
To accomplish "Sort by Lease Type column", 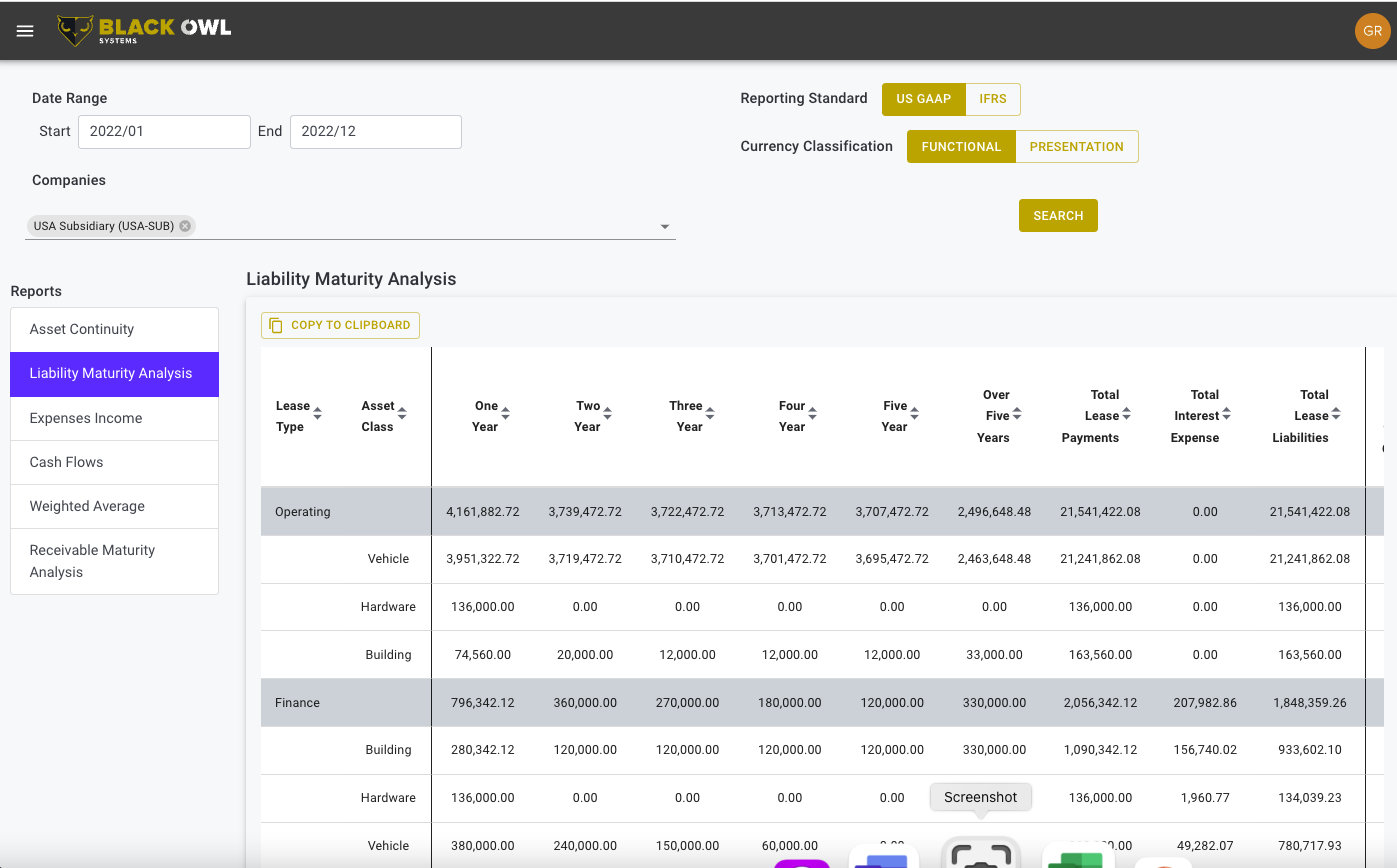I will (318, 413).
